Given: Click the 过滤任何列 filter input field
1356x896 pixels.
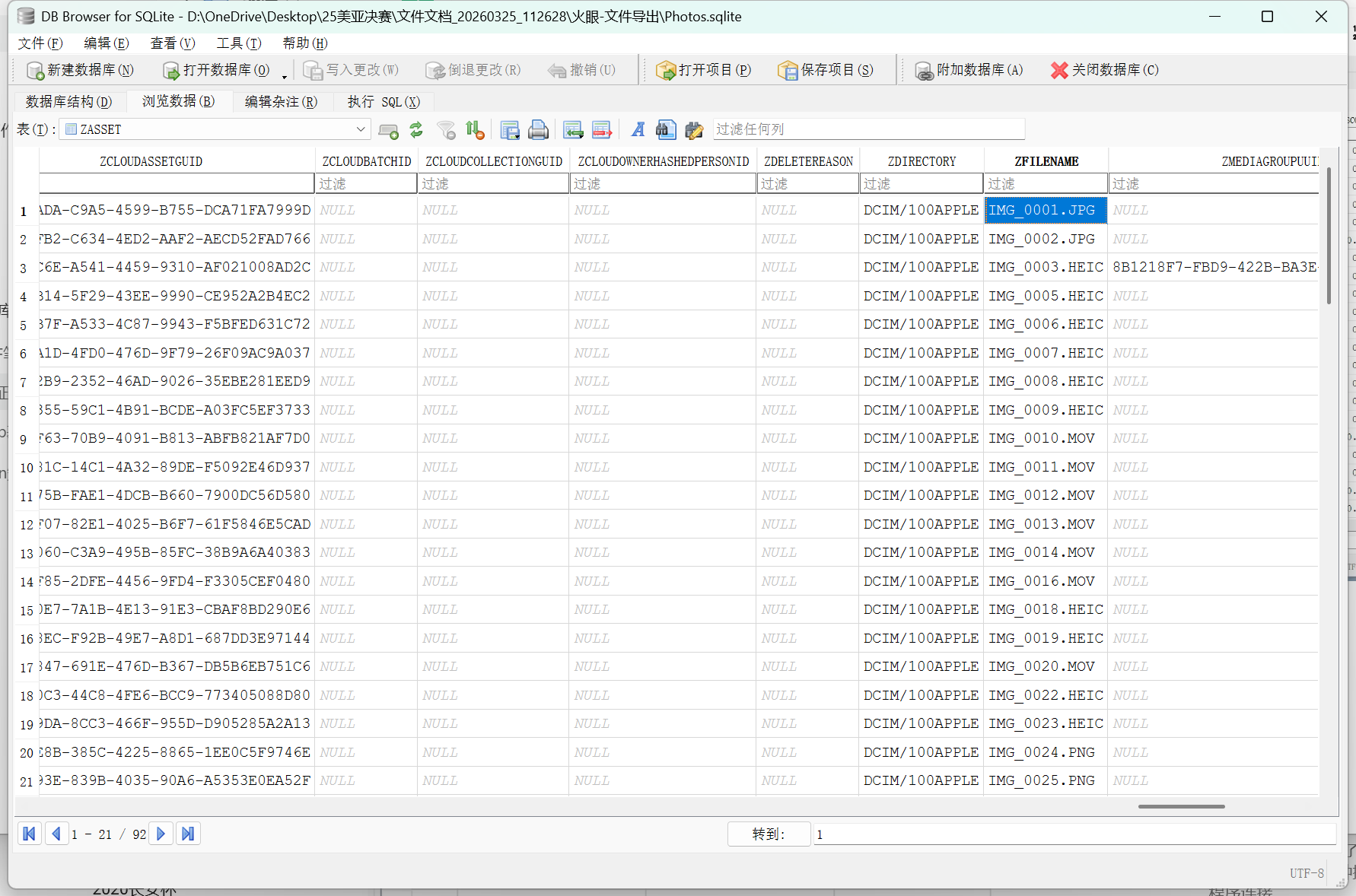Looking at the screenshot, I should pos(867,129).
